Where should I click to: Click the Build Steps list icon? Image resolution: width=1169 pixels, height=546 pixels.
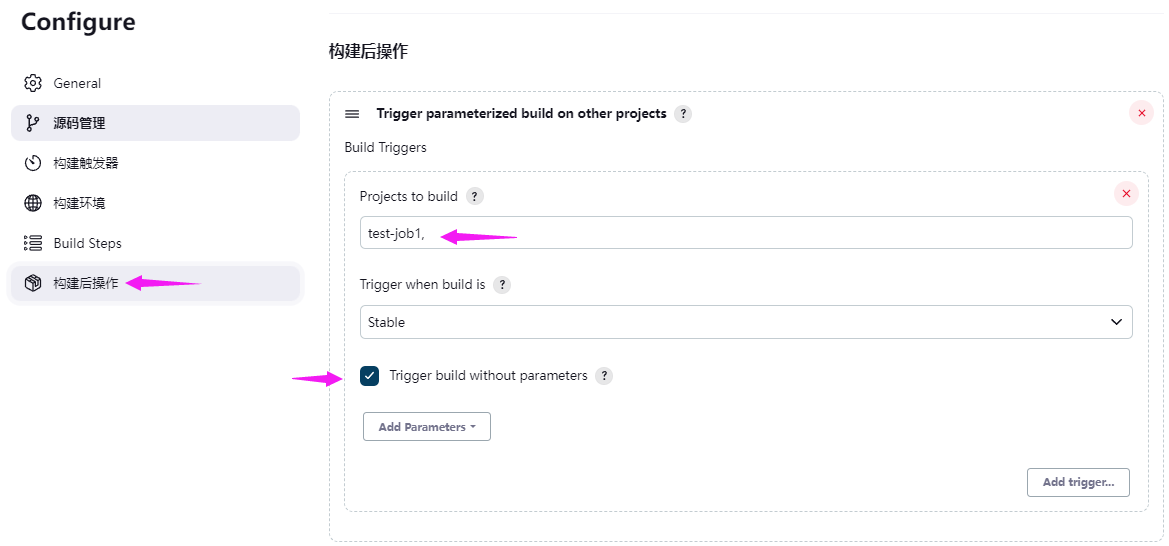33,243
